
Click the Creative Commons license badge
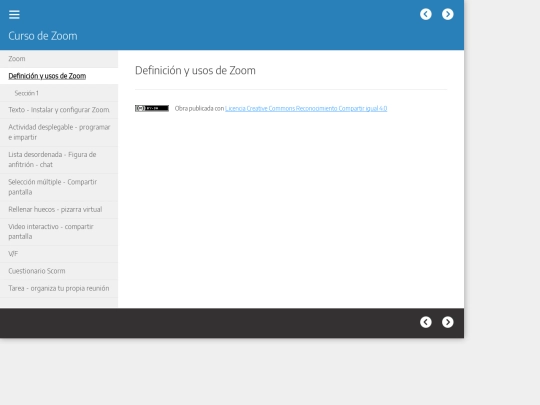point(152,108)
